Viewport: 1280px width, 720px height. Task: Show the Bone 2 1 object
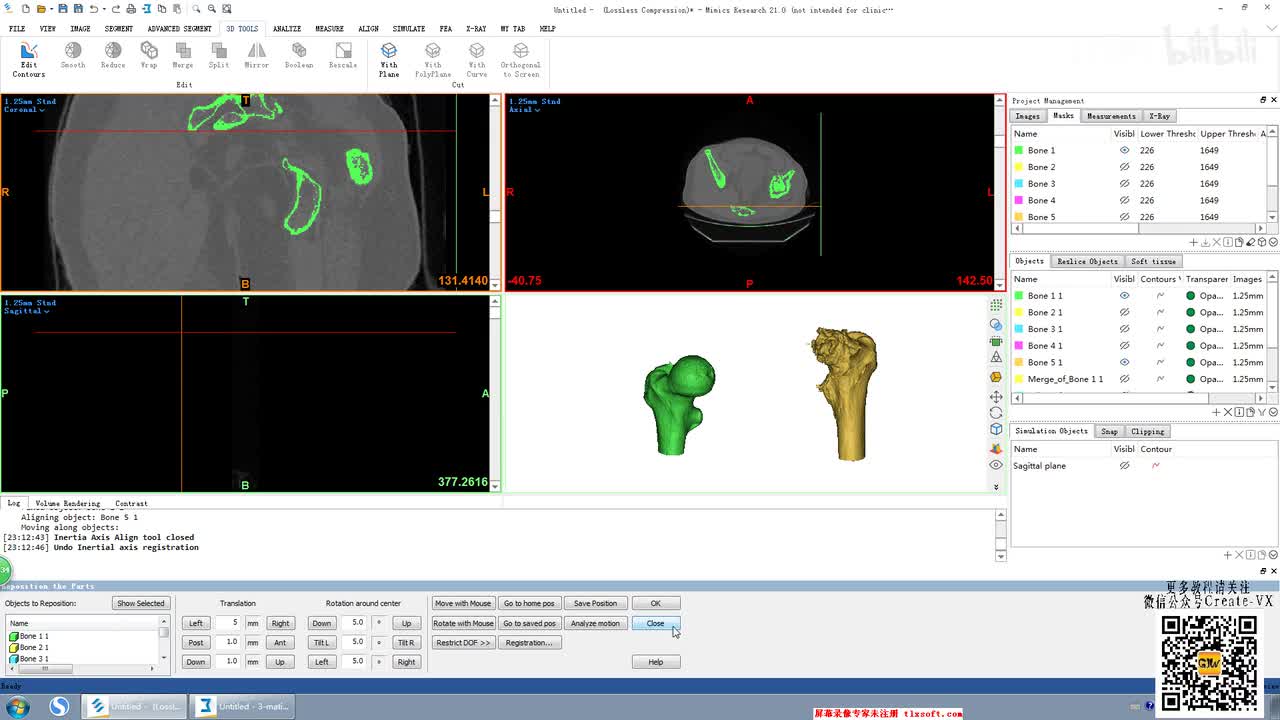click(1124, 312)
